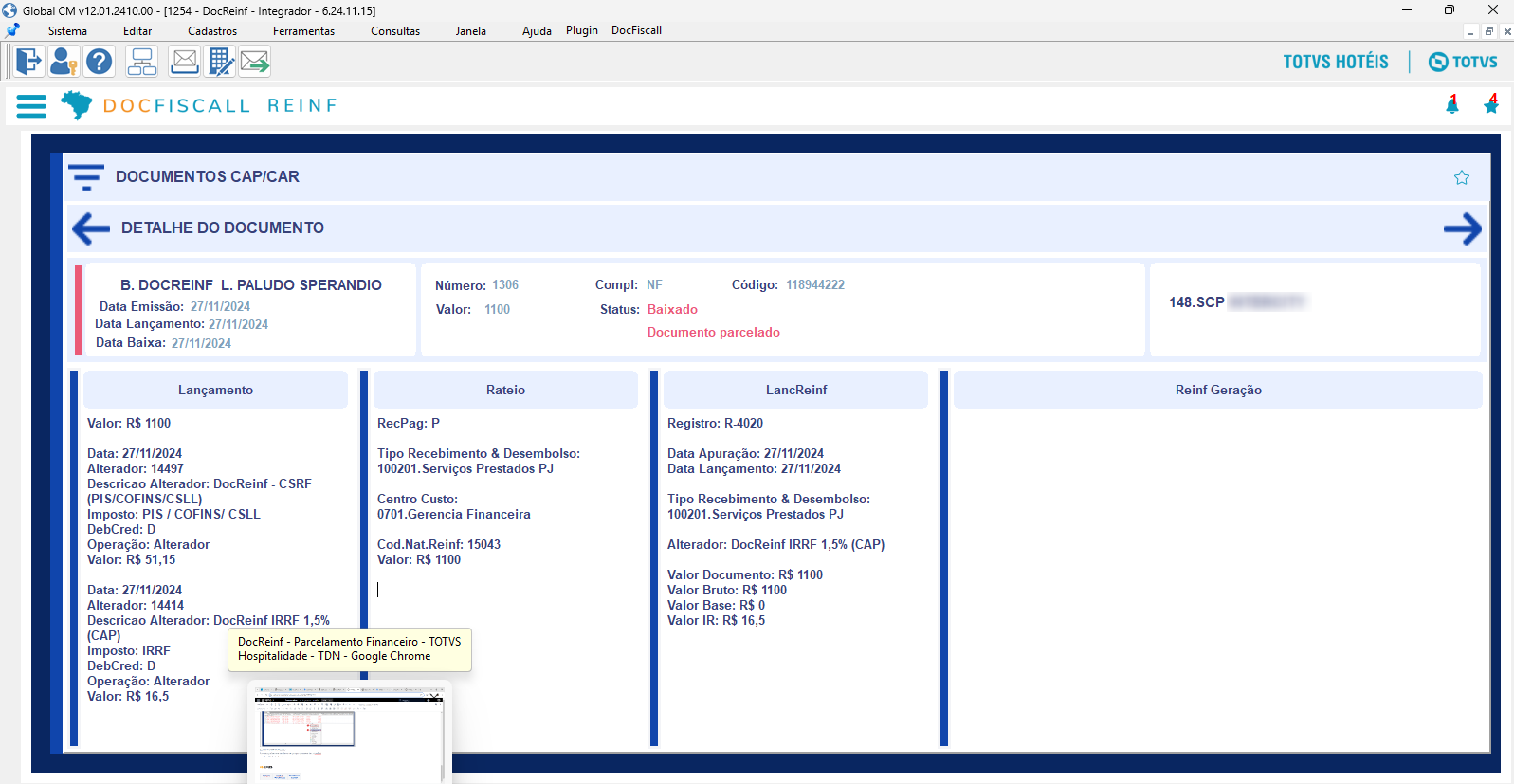Screen dimensions: 1514x784
Task: Favorite the Documentos CAP/CAR page with outline star
Action: click(1462, 177)
